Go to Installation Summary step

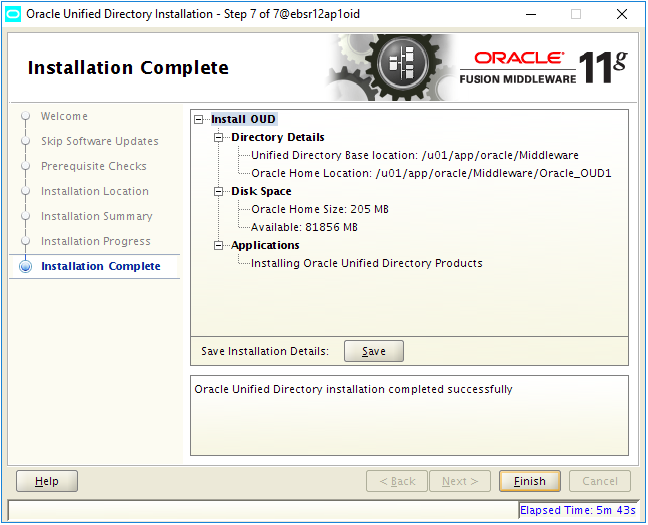97,216
